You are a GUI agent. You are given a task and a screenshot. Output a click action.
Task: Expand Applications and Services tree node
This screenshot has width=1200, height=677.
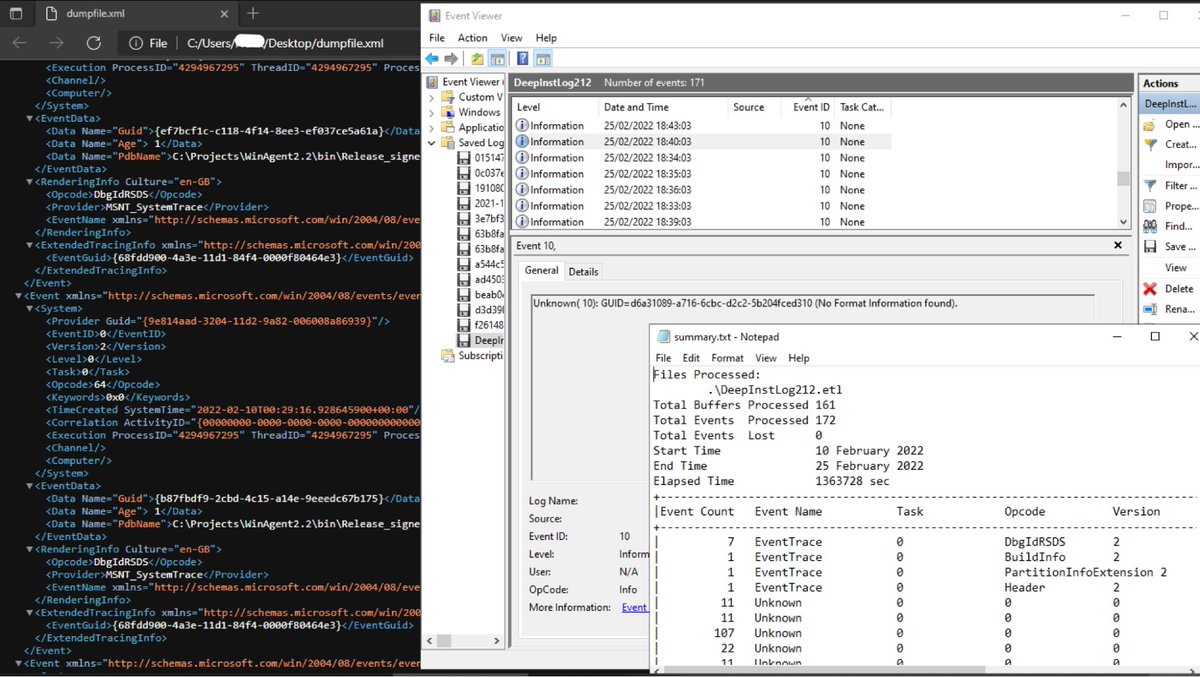coord(432,128)
